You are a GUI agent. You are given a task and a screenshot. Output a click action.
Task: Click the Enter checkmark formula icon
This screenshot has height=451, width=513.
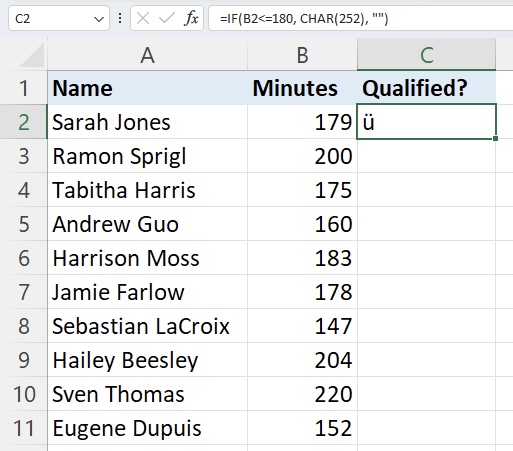coord(167,18)
